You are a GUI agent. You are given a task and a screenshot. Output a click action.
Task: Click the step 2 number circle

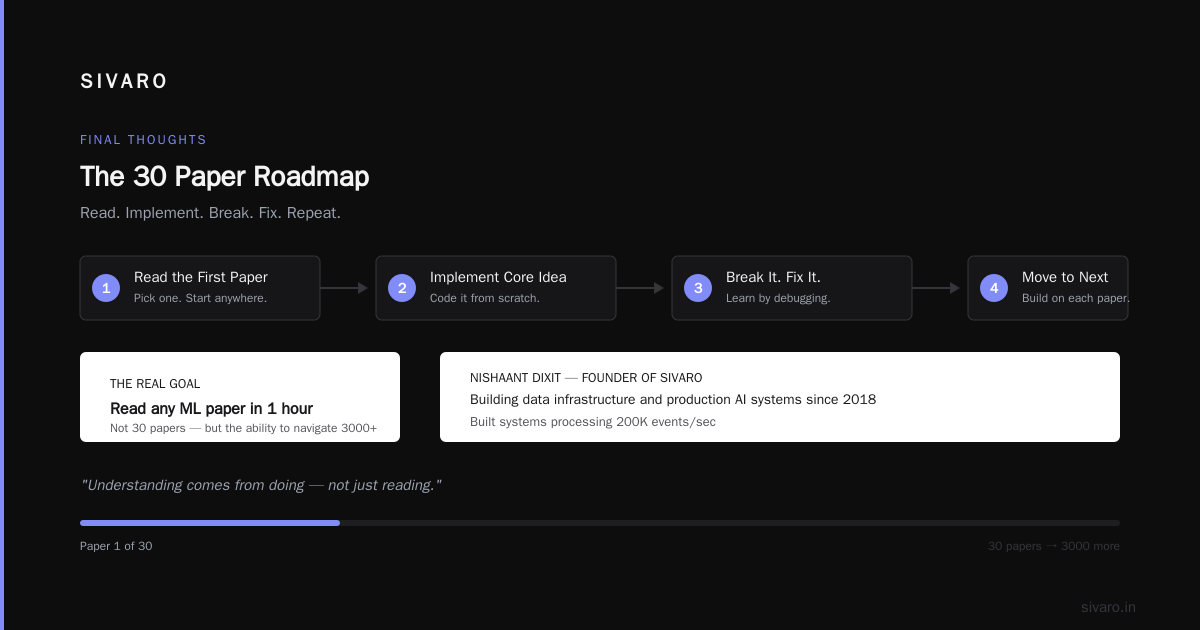[x=402, y=288]
